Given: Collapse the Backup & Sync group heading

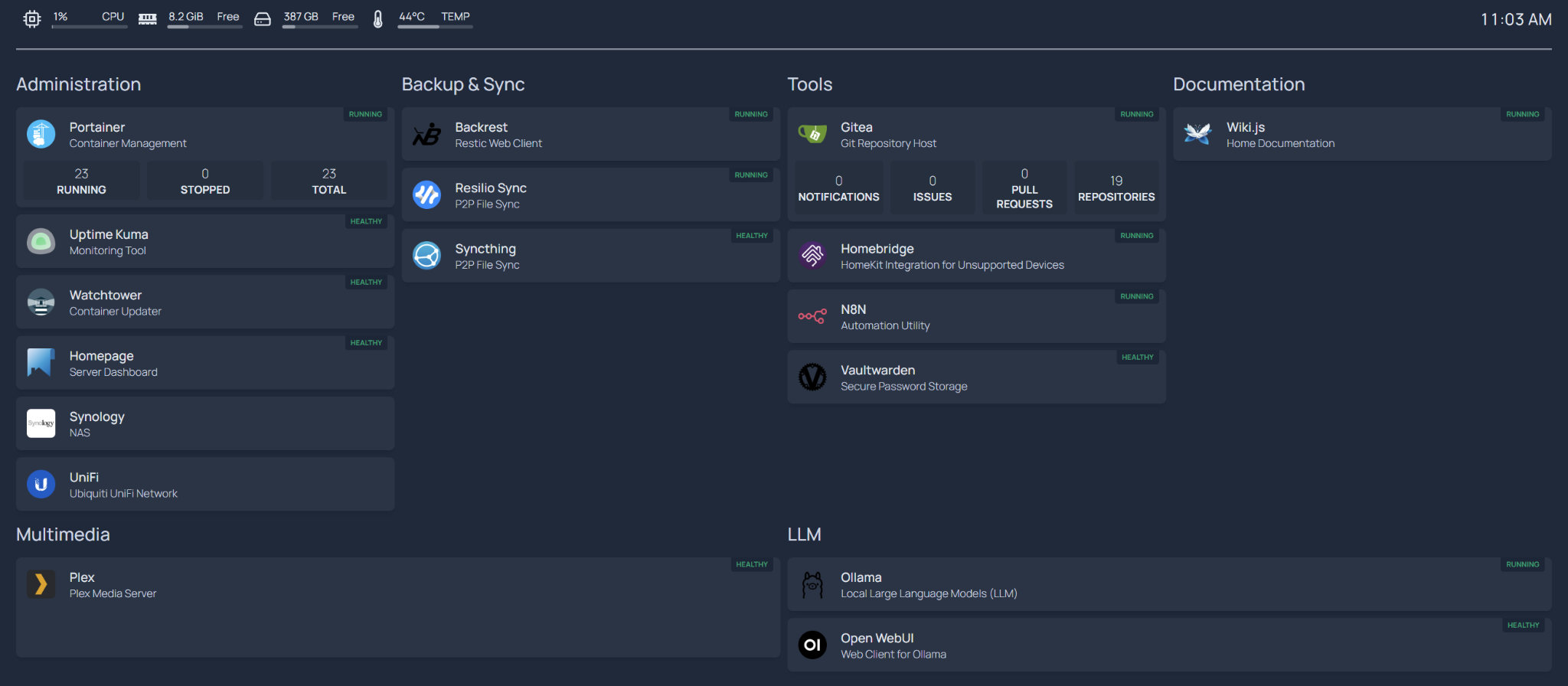Looking at the screenshot, I should (x=463, y=84).
